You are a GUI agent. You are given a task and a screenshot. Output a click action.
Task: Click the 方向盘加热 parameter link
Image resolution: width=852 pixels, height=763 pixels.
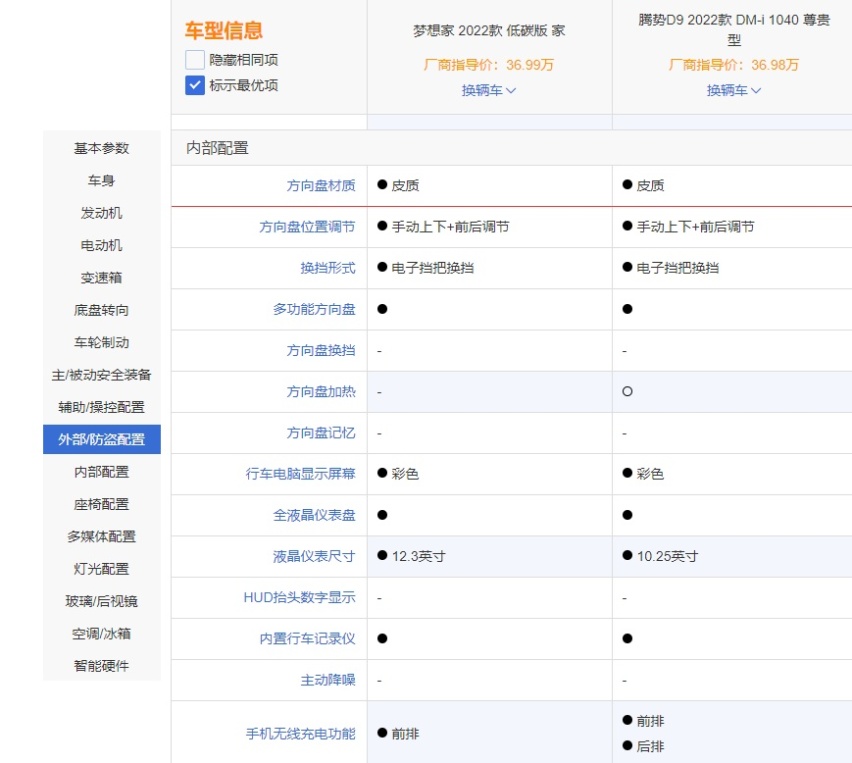(321, 392)
